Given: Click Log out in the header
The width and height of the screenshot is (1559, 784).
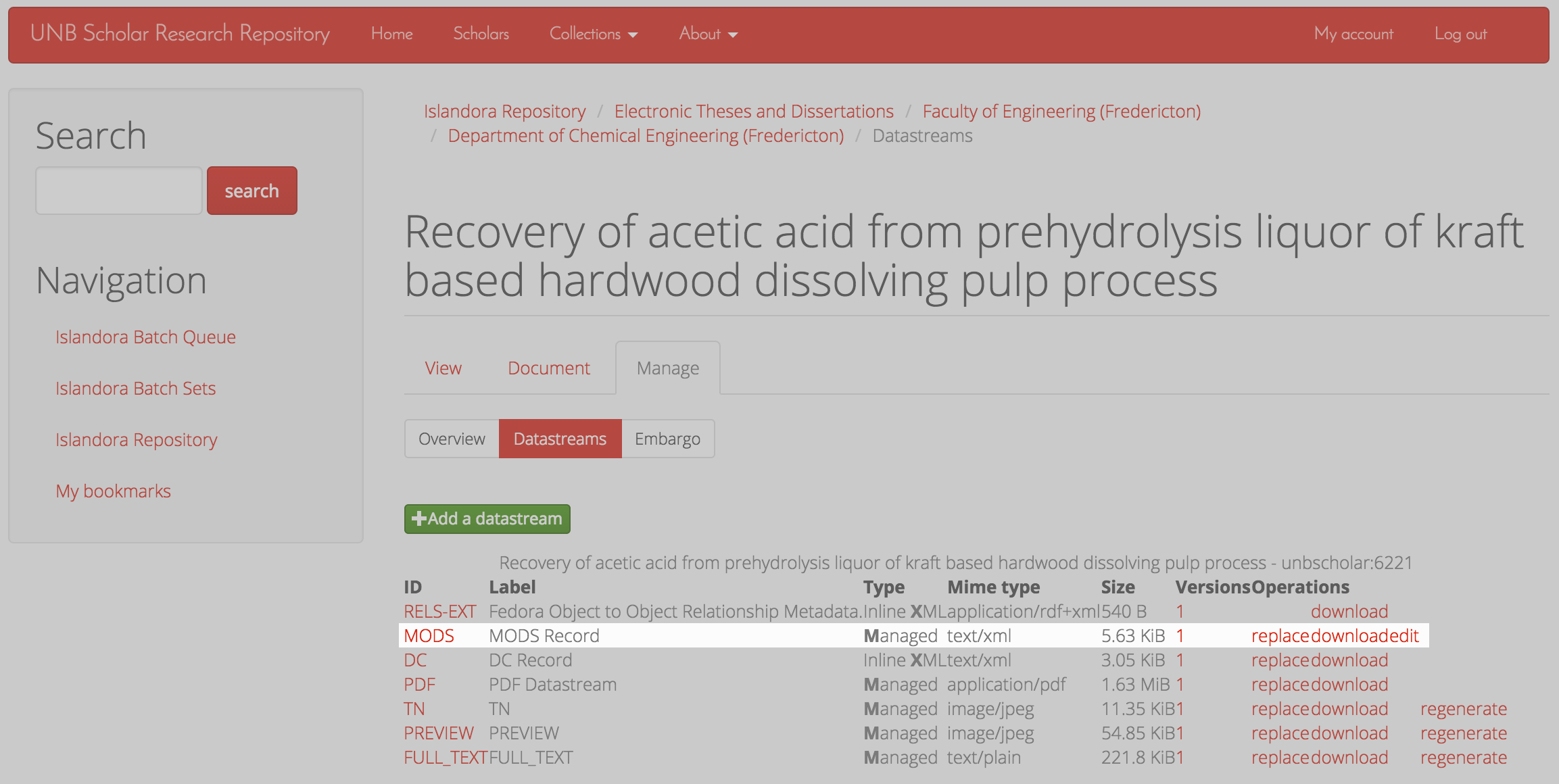Looking at the screenshot, I should coord(1460,34).
